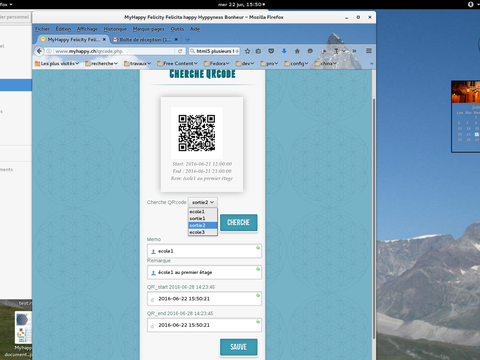
Task: Show bookmarks list icon beside the star
Action: pos(258,51)
